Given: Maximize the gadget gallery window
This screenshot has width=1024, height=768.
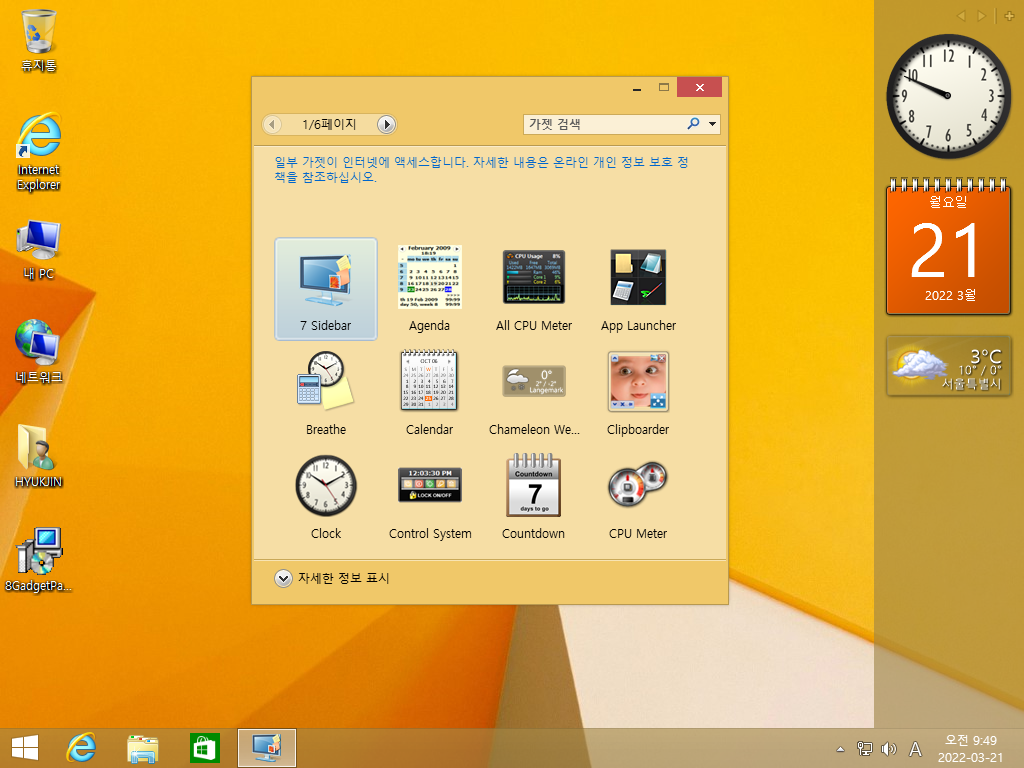Looking at the screenshot, I should coord(664,88).
